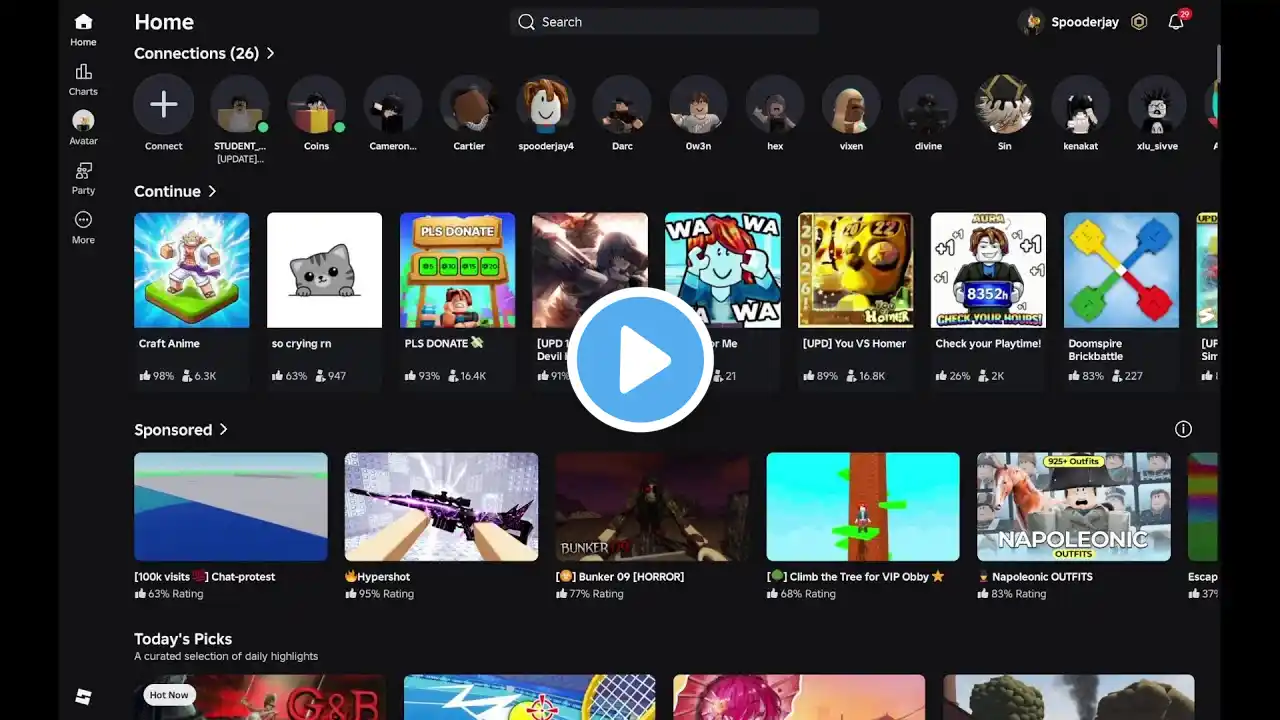Open 0w3n connection avatar
This screenshot has height=720, width=1280.
pos(698,104)
